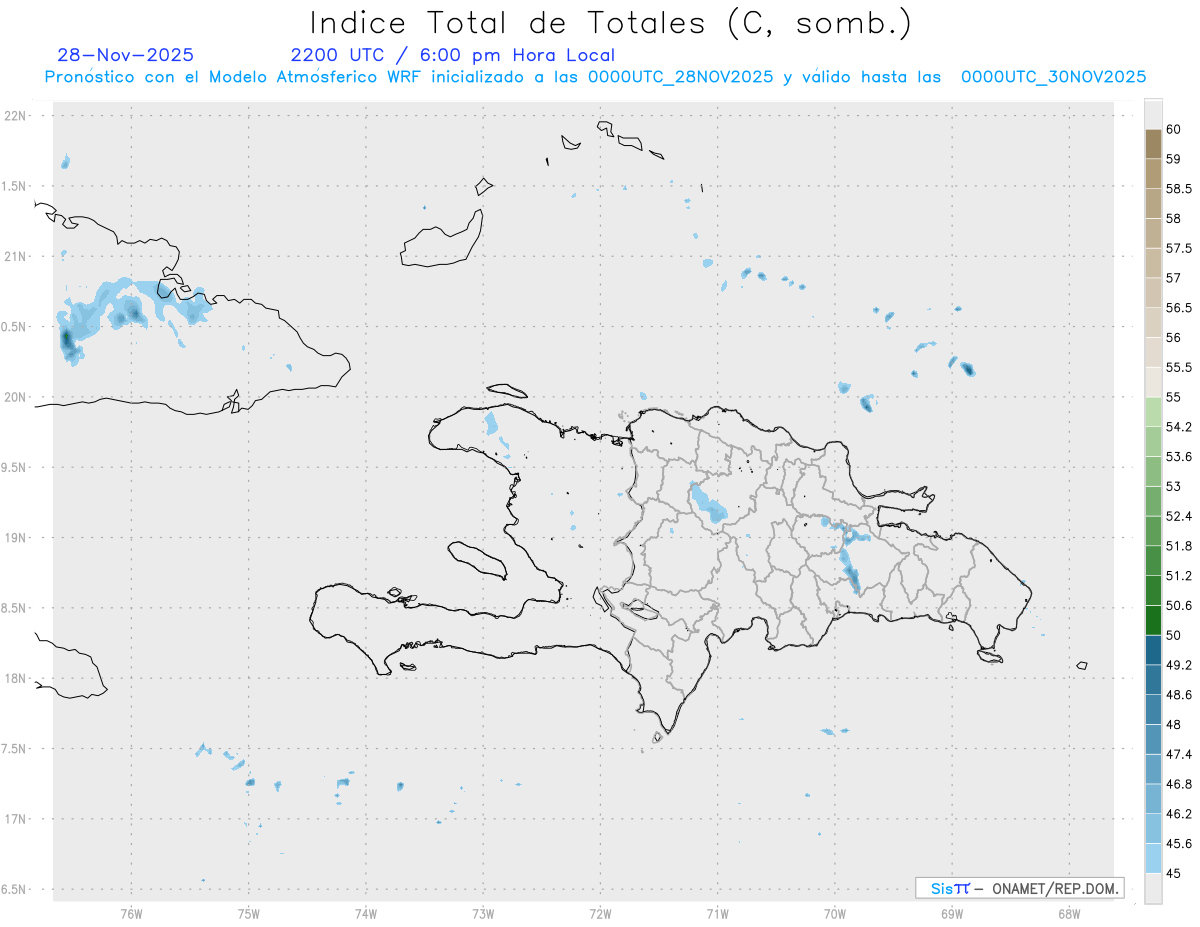Select the dark green colorbar band between 50.6 and 50
The image size is (1200, 927).
pos(1153,619)
